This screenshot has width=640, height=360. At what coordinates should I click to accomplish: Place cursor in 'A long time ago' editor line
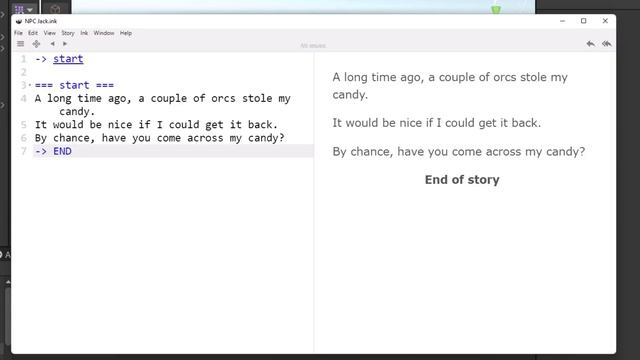162,104
